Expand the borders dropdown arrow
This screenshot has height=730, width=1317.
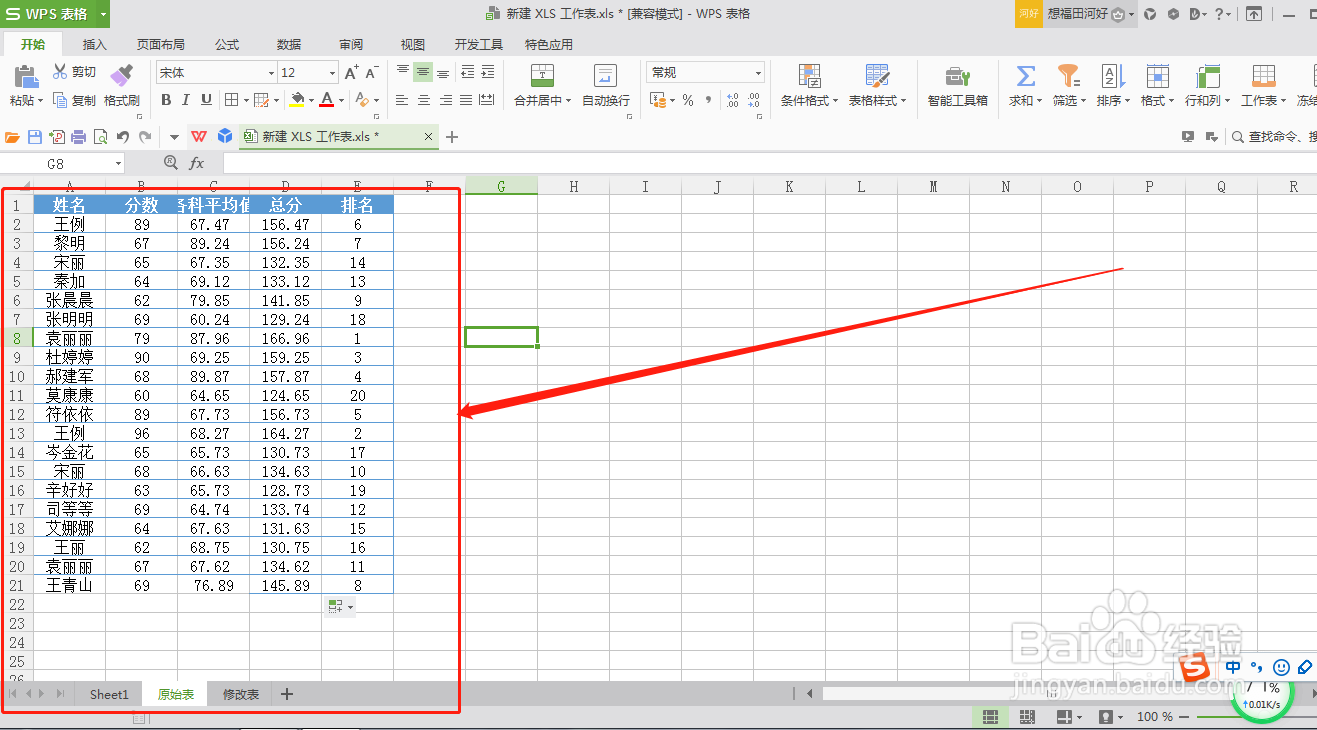(x=245, y=100)
